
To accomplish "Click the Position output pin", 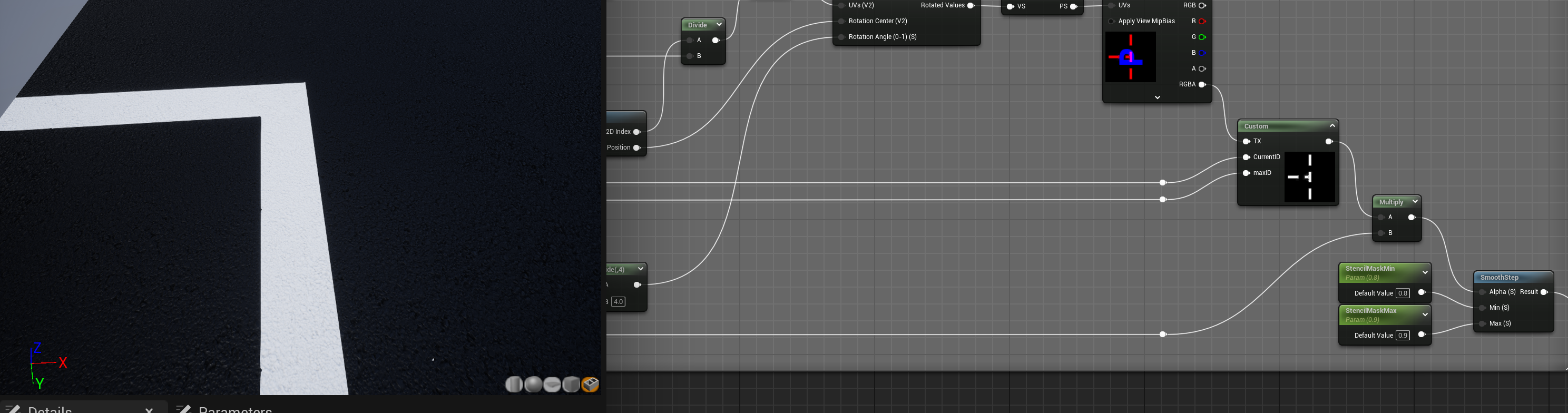I will 638,148.
